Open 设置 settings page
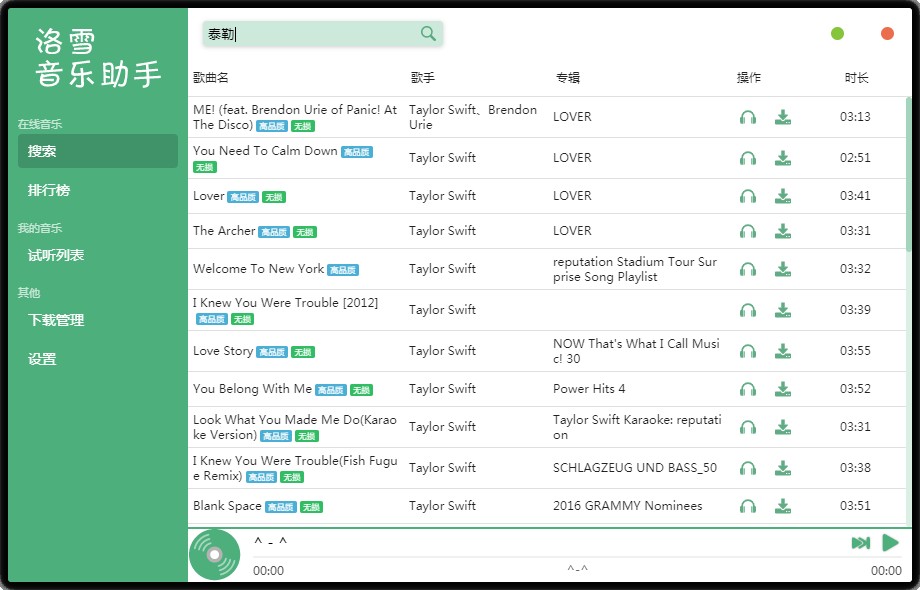Image resolution: width=920 pixels, height=590 pixels. [42, 359]
